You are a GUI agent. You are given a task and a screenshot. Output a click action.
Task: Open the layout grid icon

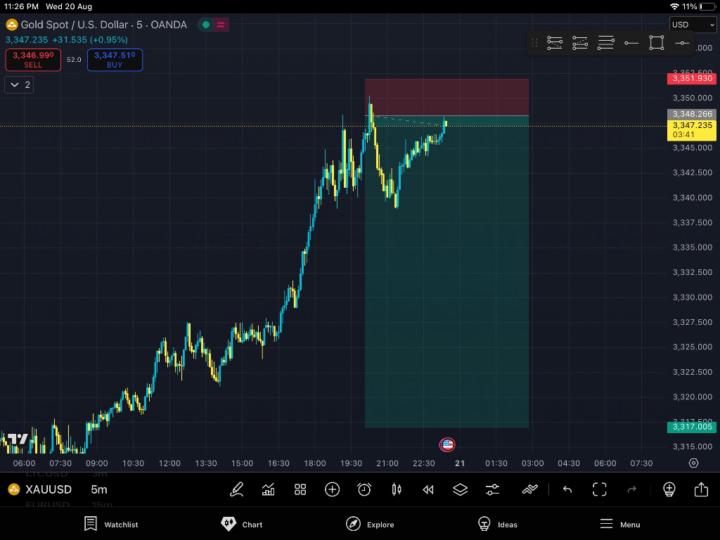click(300, 489)
